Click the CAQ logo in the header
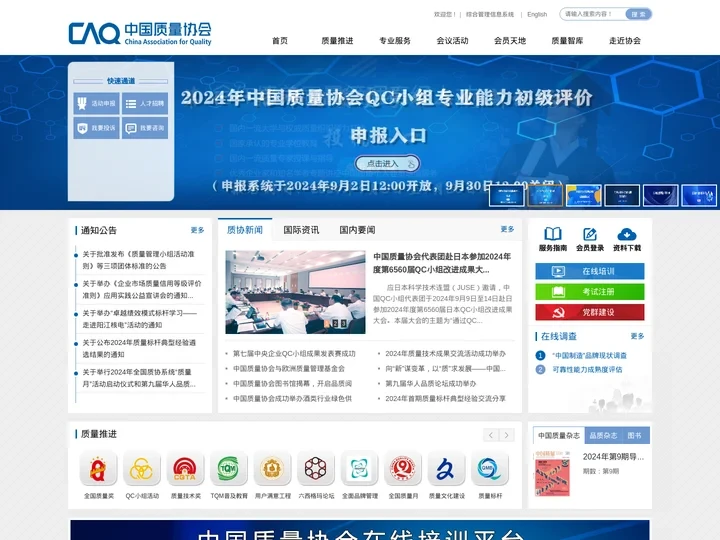This screenshot has width=720, height=540. pos(140,34)
